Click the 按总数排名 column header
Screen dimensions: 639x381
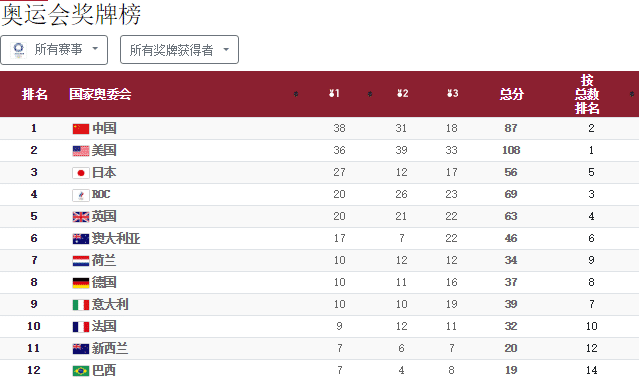pos(587,94)
